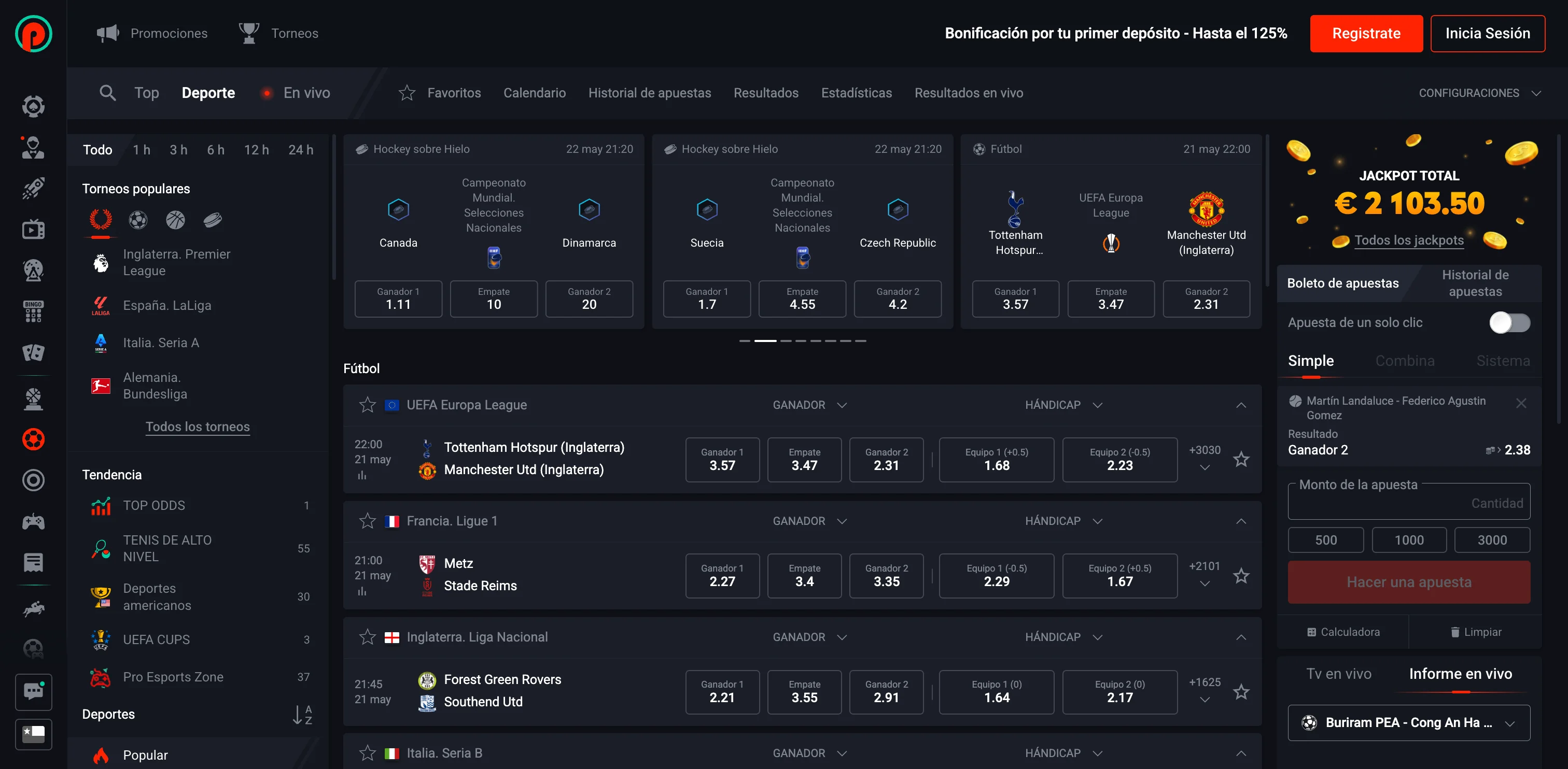Favorite the Italia Seria B header star

click(368, 753)
